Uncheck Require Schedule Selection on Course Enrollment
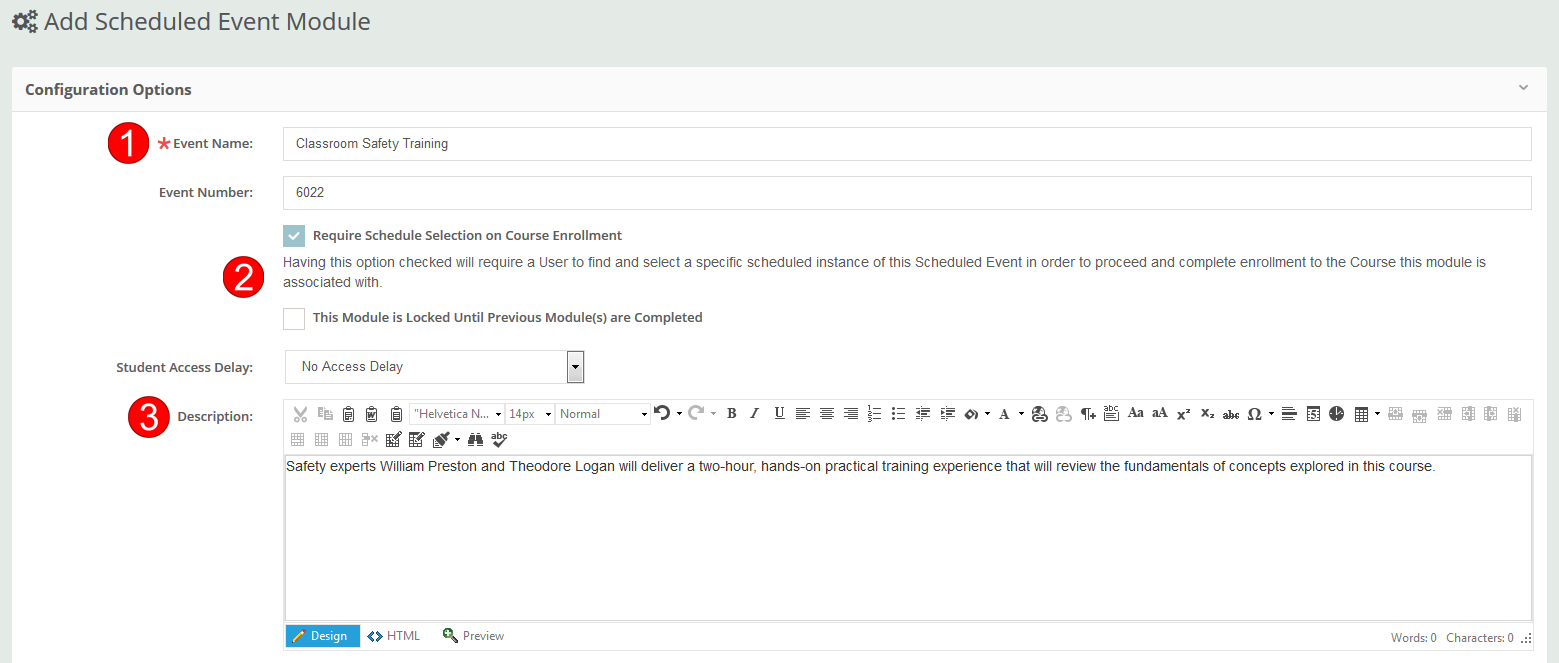 pyautogui.click(x=294, y=236)
